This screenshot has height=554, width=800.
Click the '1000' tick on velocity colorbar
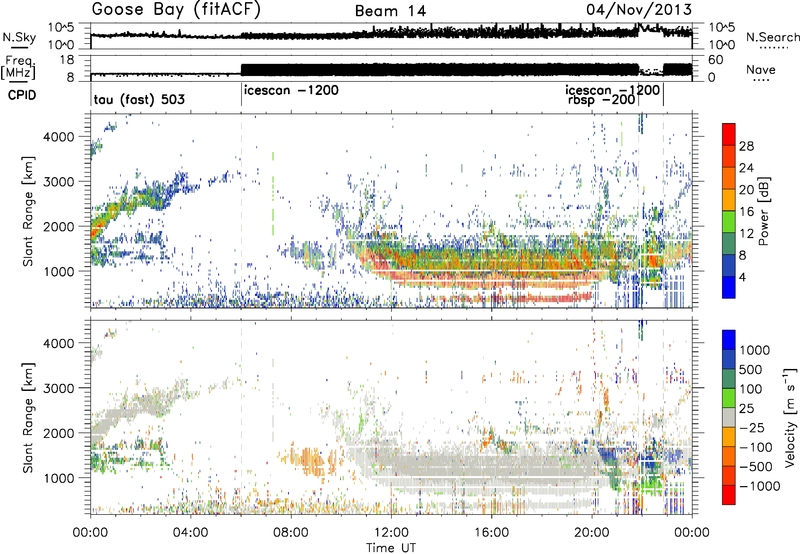(755, 350)
